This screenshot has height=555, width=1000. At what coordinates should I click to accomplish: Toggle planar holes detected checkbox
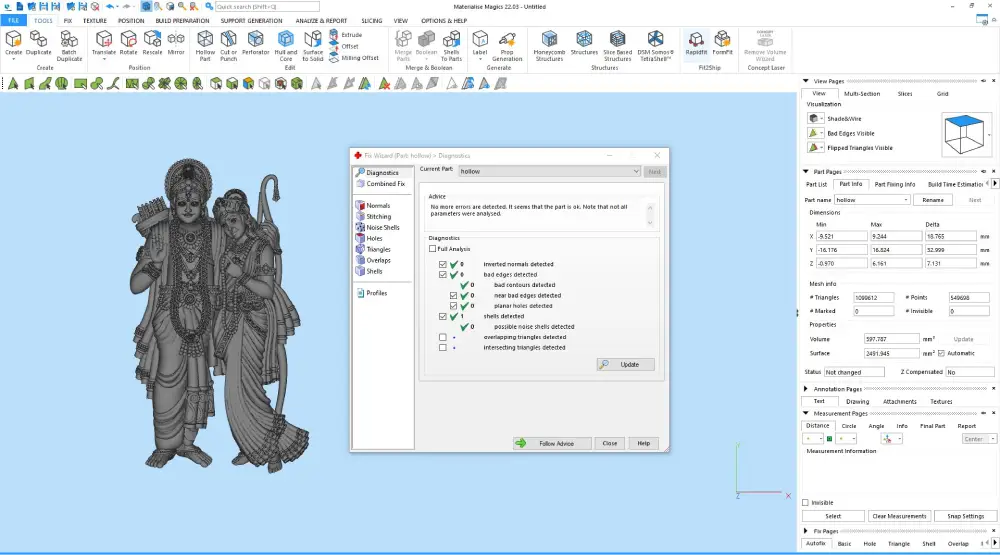click(x=453, y=306)
